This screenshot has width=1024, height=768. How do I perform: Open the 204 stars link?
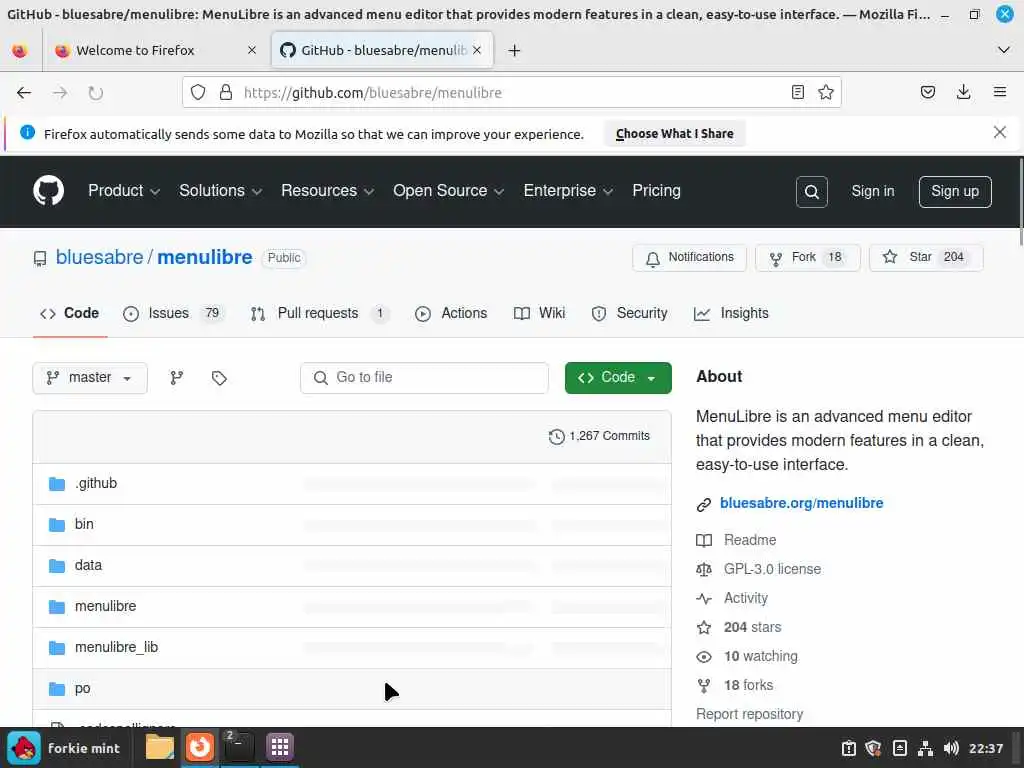coord(739,627)
